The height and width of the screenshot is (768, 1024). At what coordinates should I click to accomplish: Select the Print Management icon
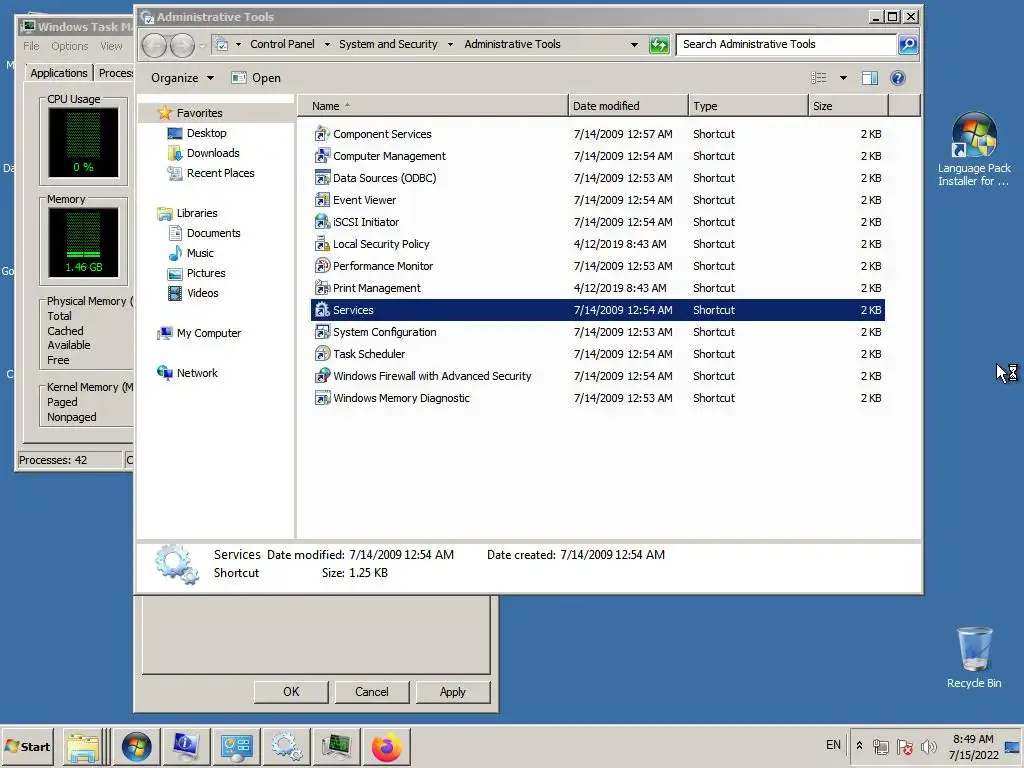[322, 288]
